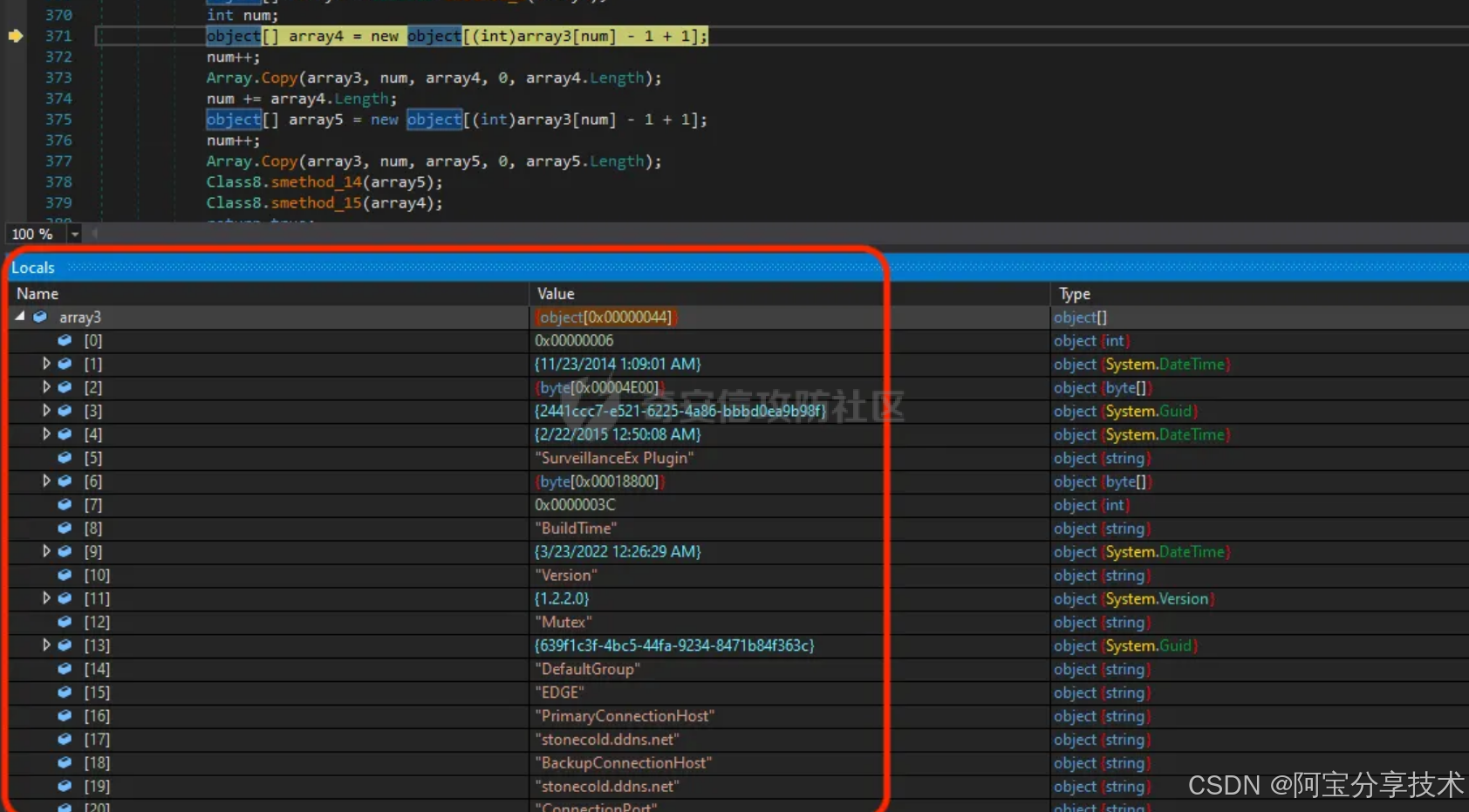Screen dimensions: 1469x812
Task: Select the "DefaultGroup" value
Action: click(587, 669)
